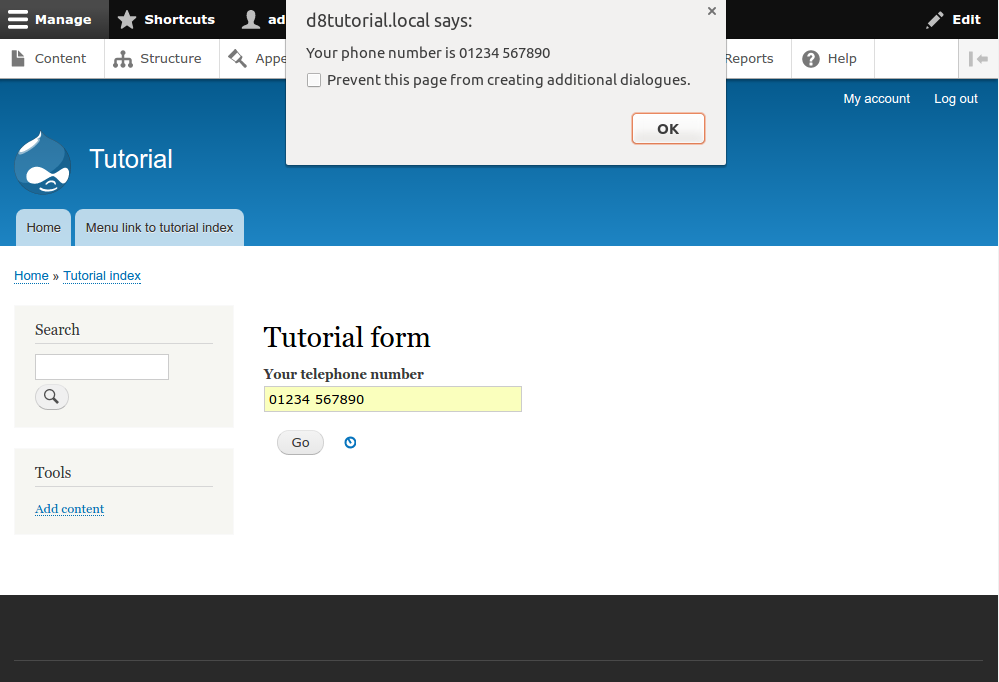The image size is (999, 682).
Task: Click the Edit pencil icon
Action: [x=935, y=19]
